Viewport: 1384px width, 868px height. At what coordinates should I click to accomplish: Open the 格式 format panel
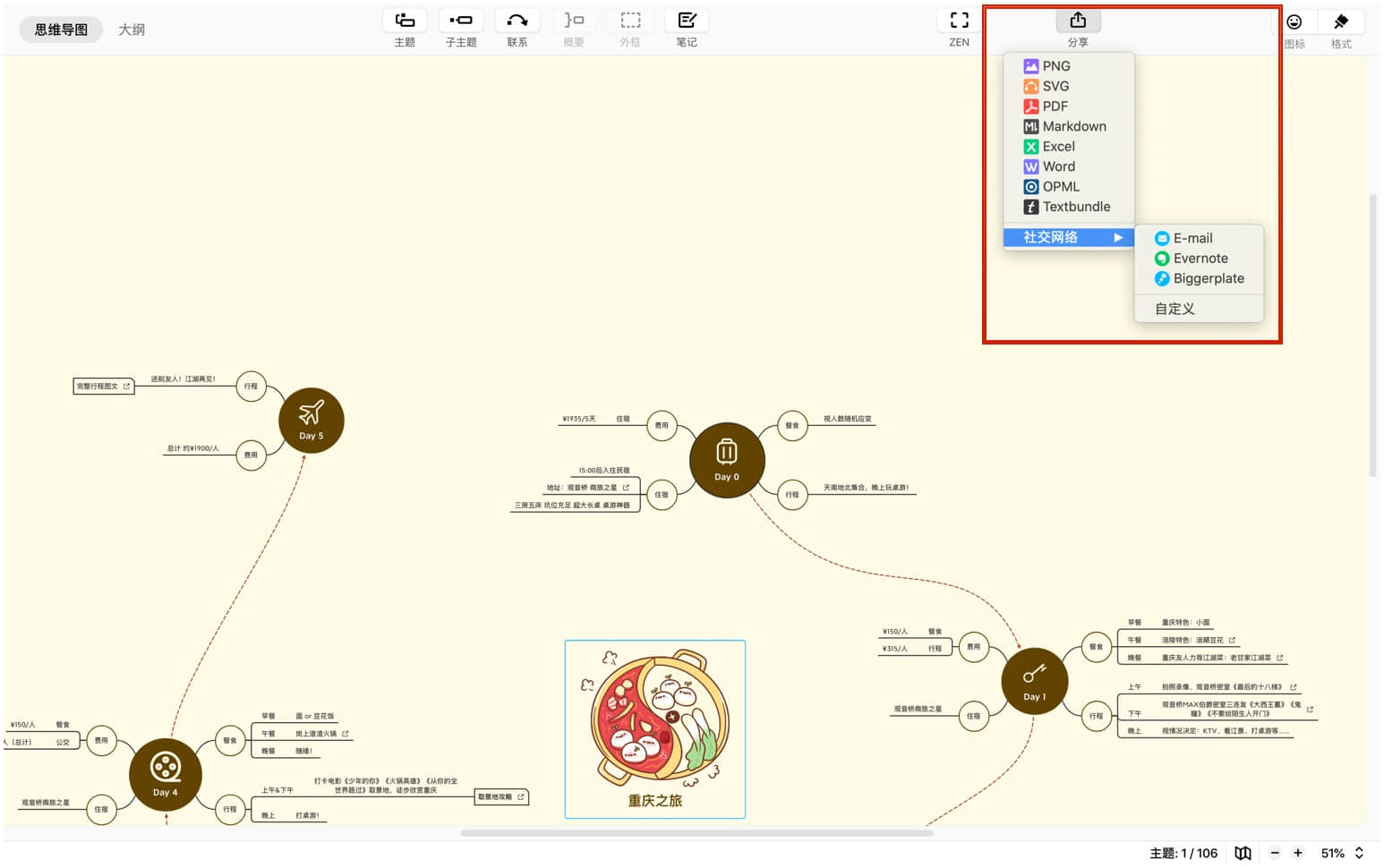point(1341,21)
